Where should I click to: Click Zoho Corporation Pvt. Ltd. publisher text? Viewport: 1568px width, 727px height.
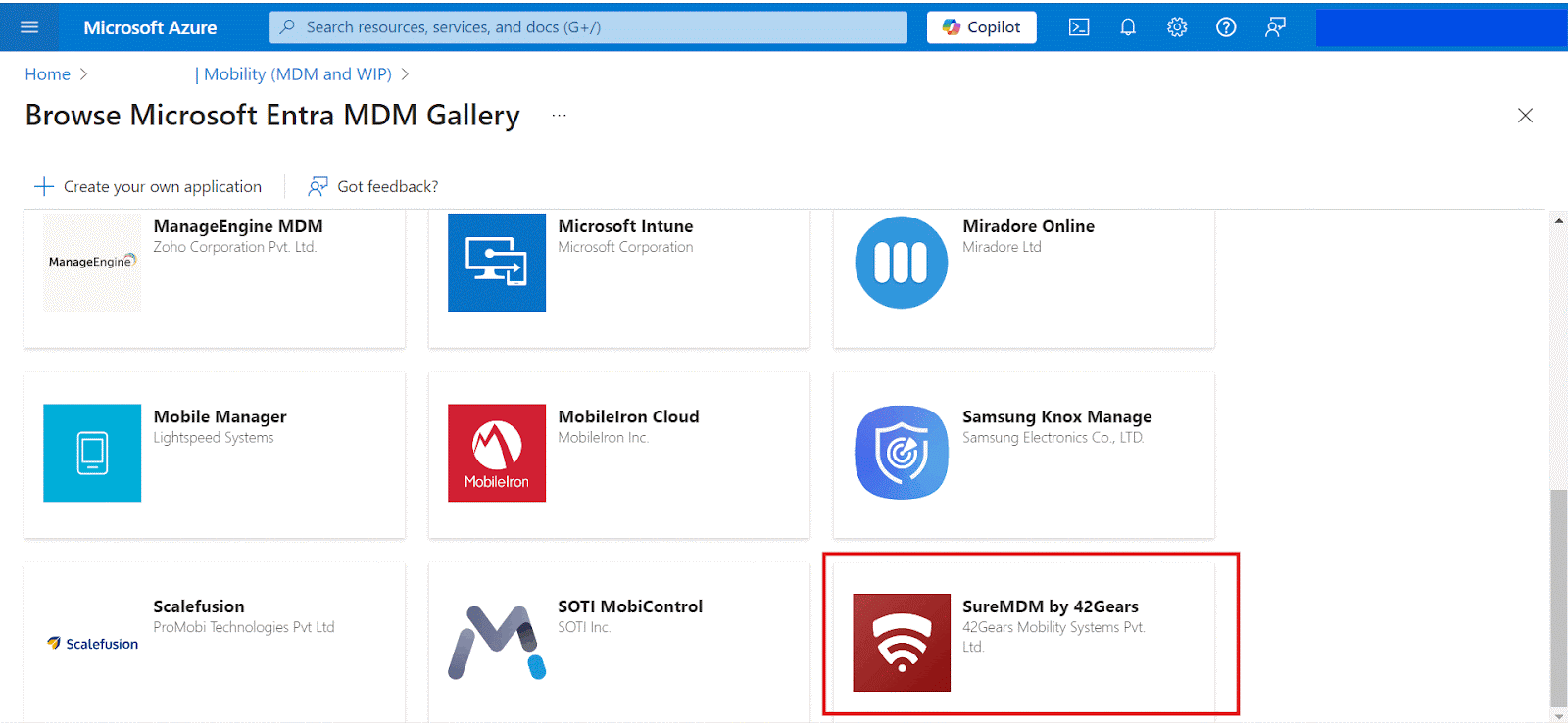[234, 247]
